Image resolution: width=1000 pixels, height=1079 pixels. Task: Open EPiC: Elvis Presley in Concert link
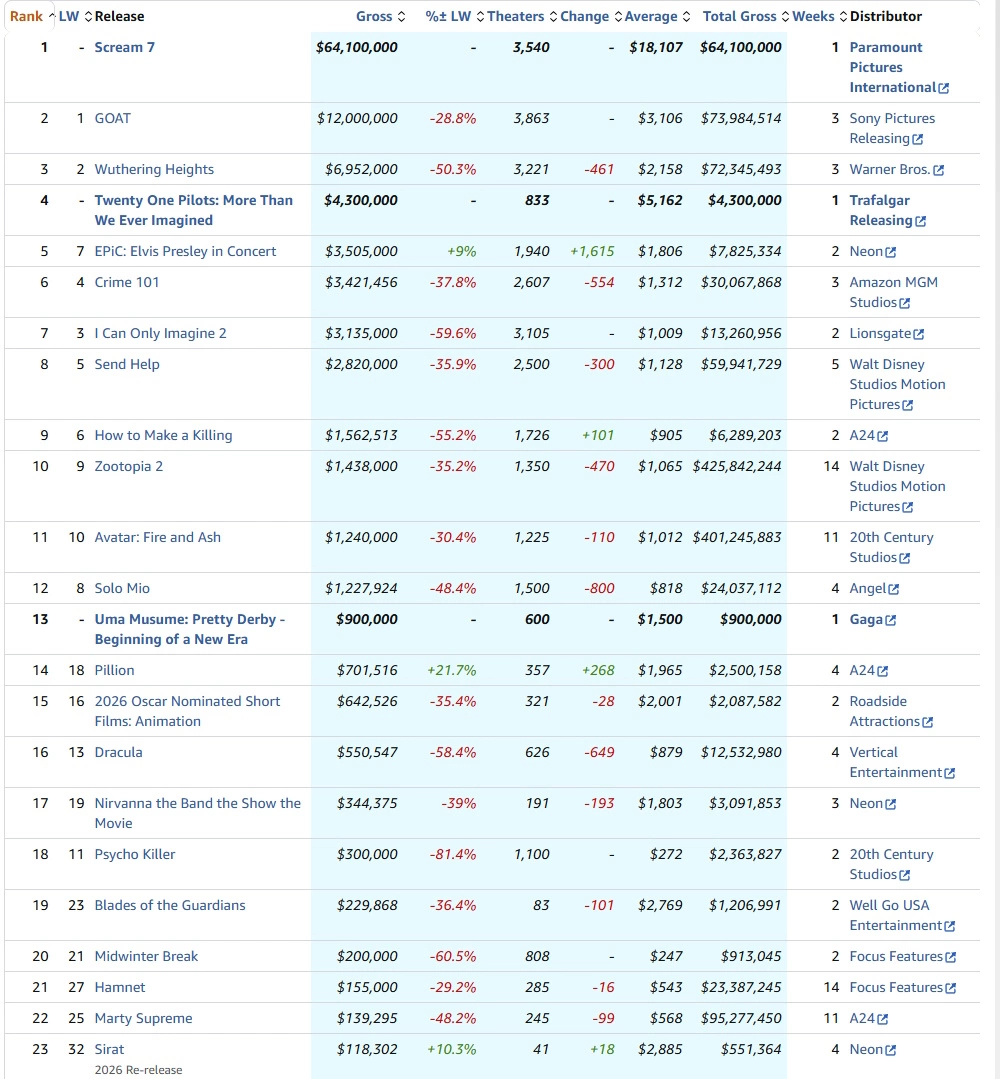[185, 251]
